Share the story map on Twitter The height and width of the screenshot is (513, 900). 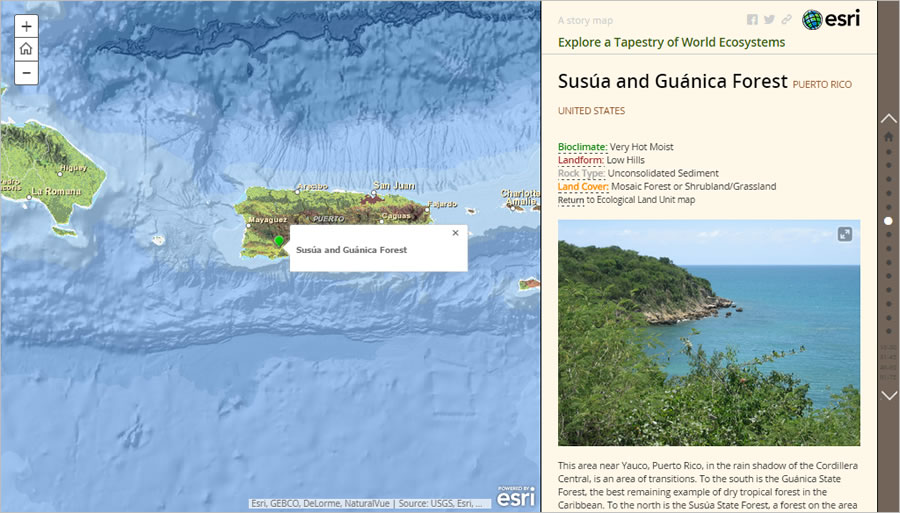pyautogui.click(x=769, y=20)
